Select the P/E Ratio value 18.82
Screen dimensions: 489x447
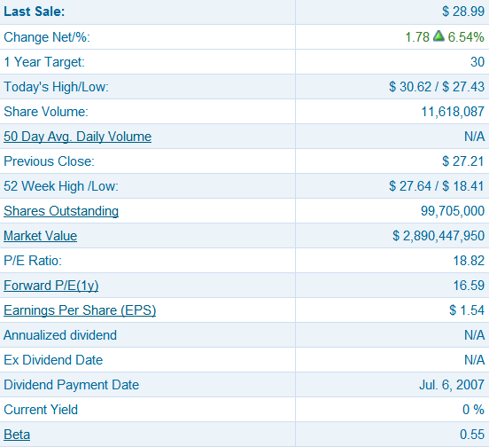coord(469,261)
